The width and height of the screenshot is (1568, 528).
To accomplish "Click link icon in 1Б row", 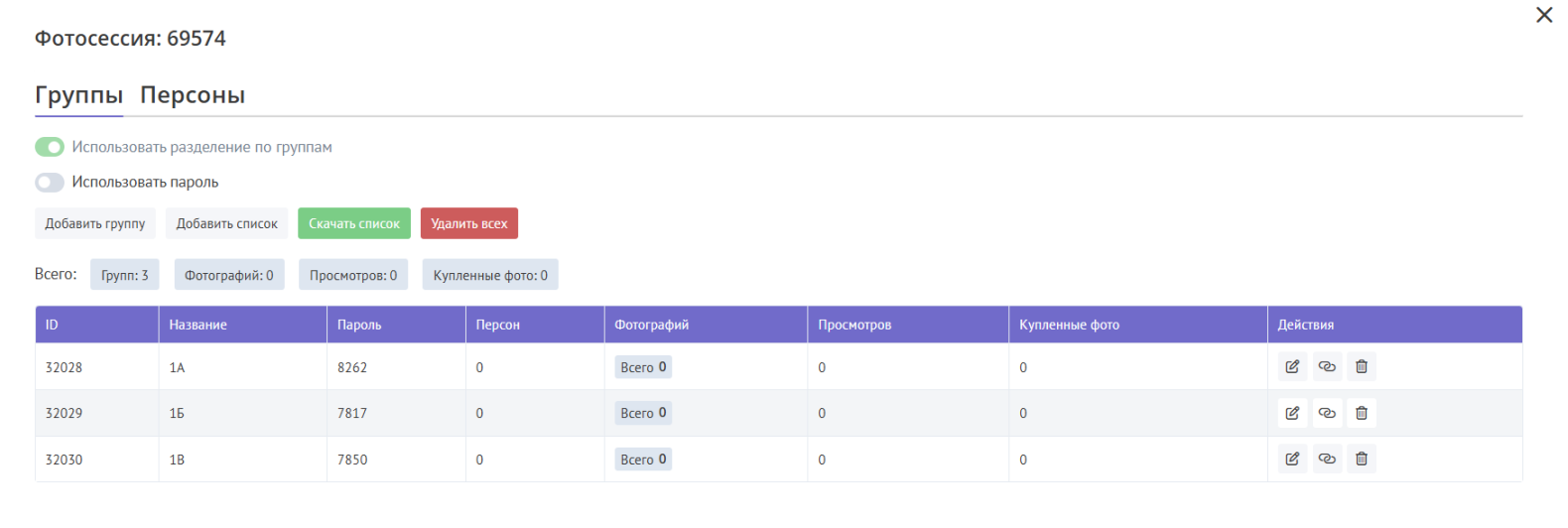I will [1327, 413].
